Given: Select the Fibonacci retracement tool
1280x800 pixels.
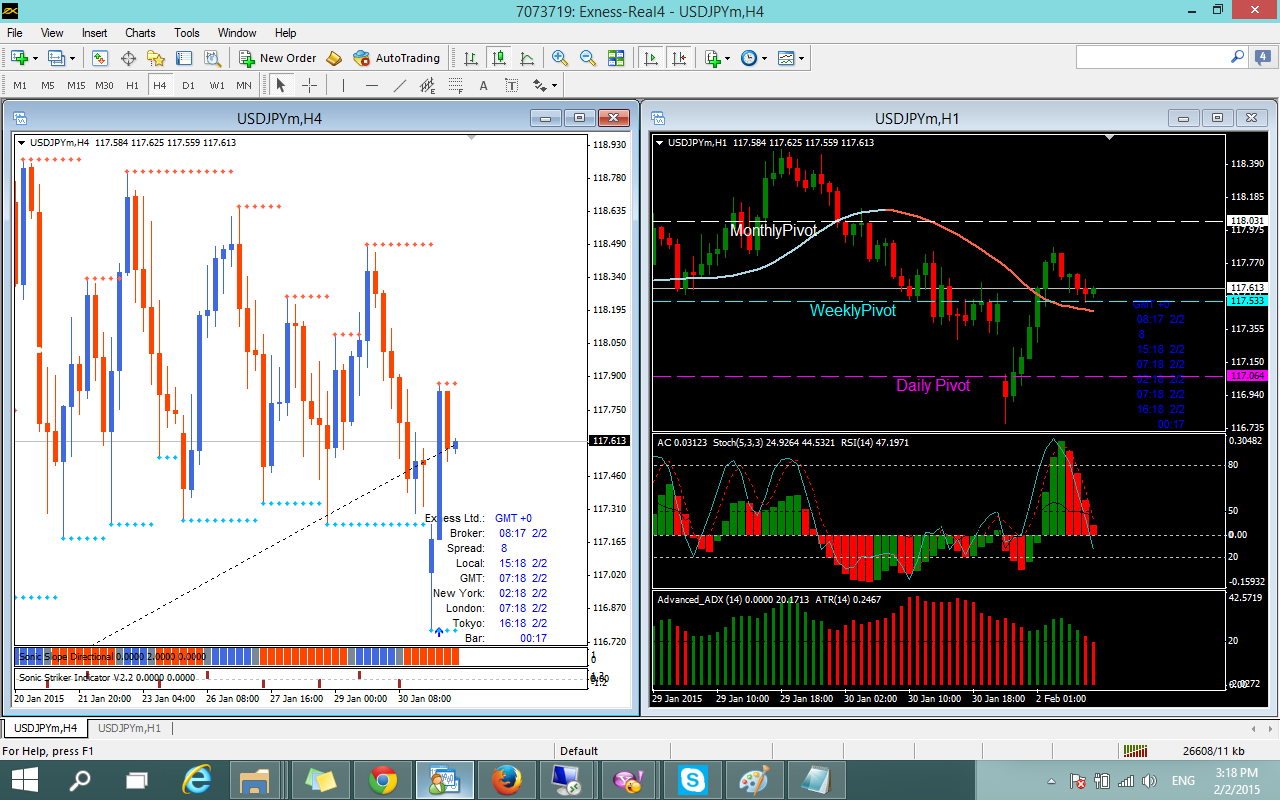Looking at the screenshot, I should pos(456,85).
